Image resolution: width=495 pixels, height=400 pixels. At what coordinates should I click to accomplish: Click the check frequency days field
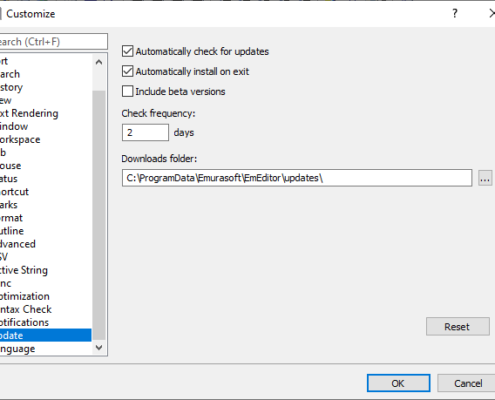(x=145, y=133)
